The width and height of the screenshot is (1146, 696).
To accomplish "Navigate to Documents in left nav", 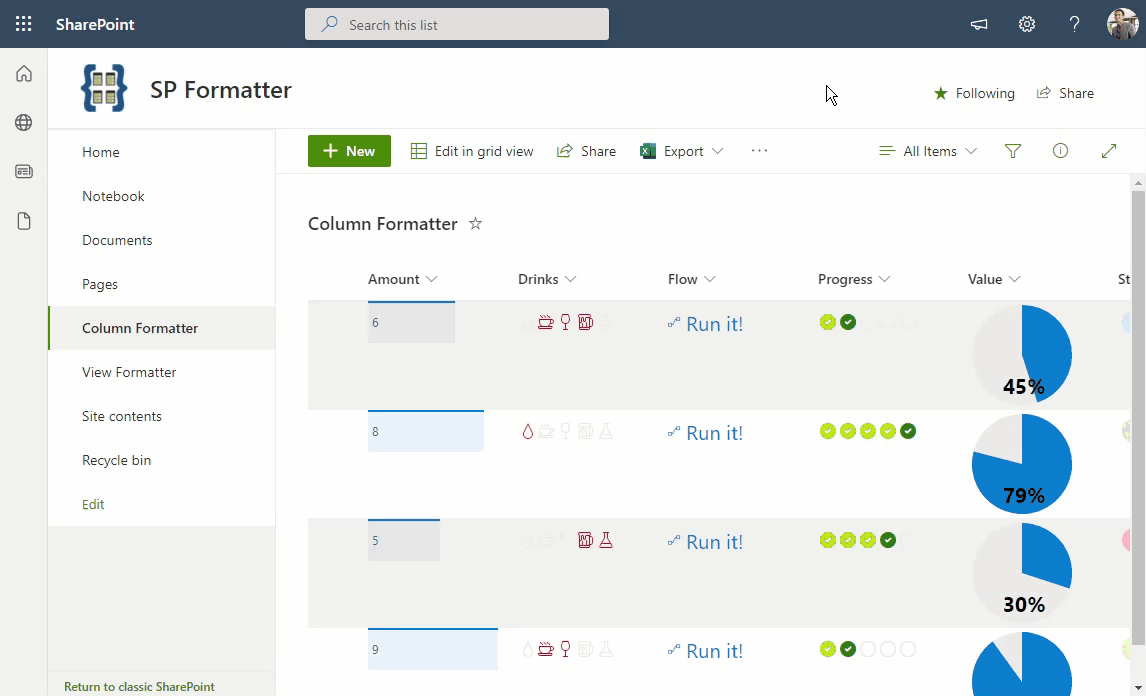I will [x=117, y=240].
